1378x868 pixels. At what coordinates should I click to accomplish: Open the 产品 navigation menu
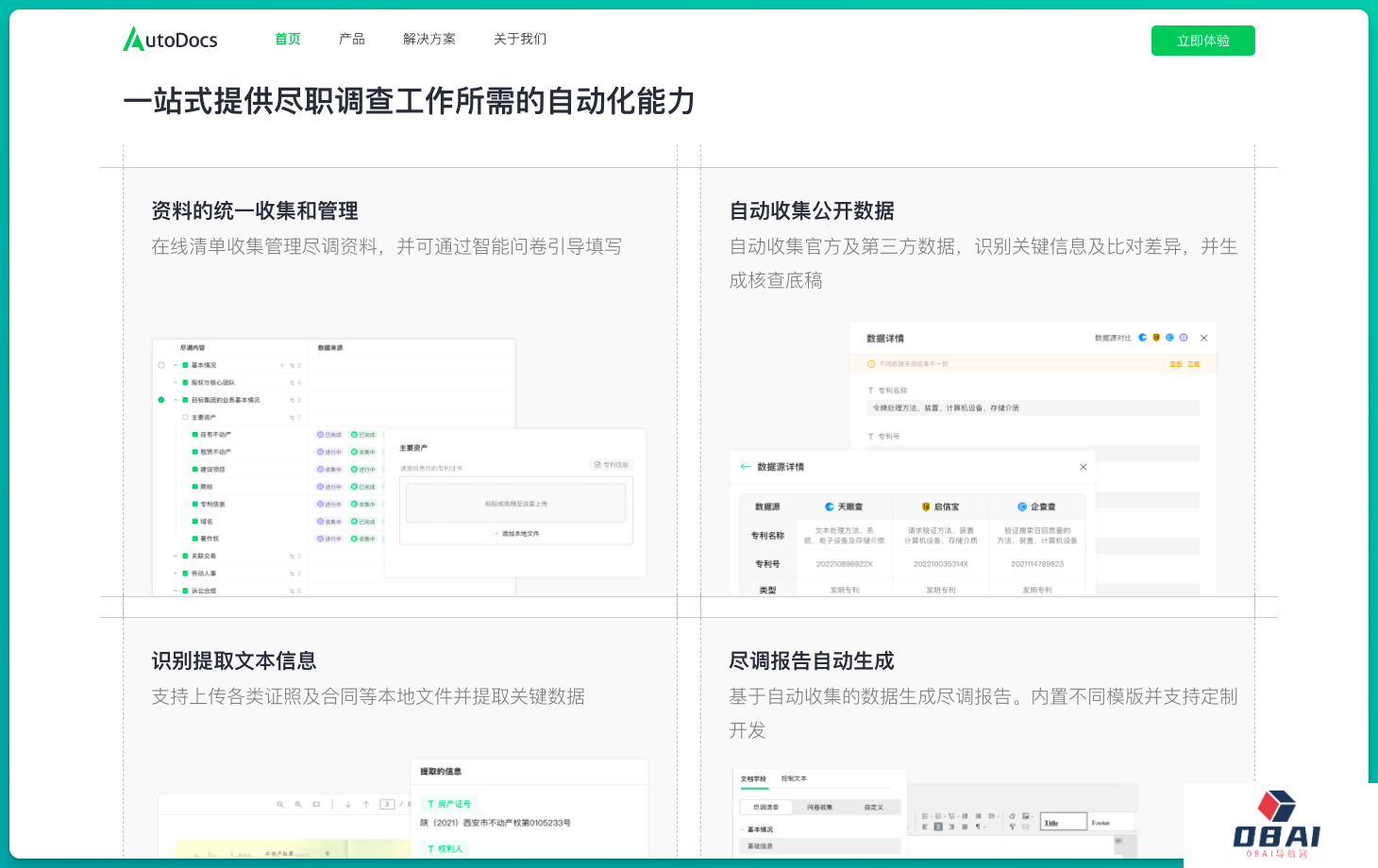351,39
